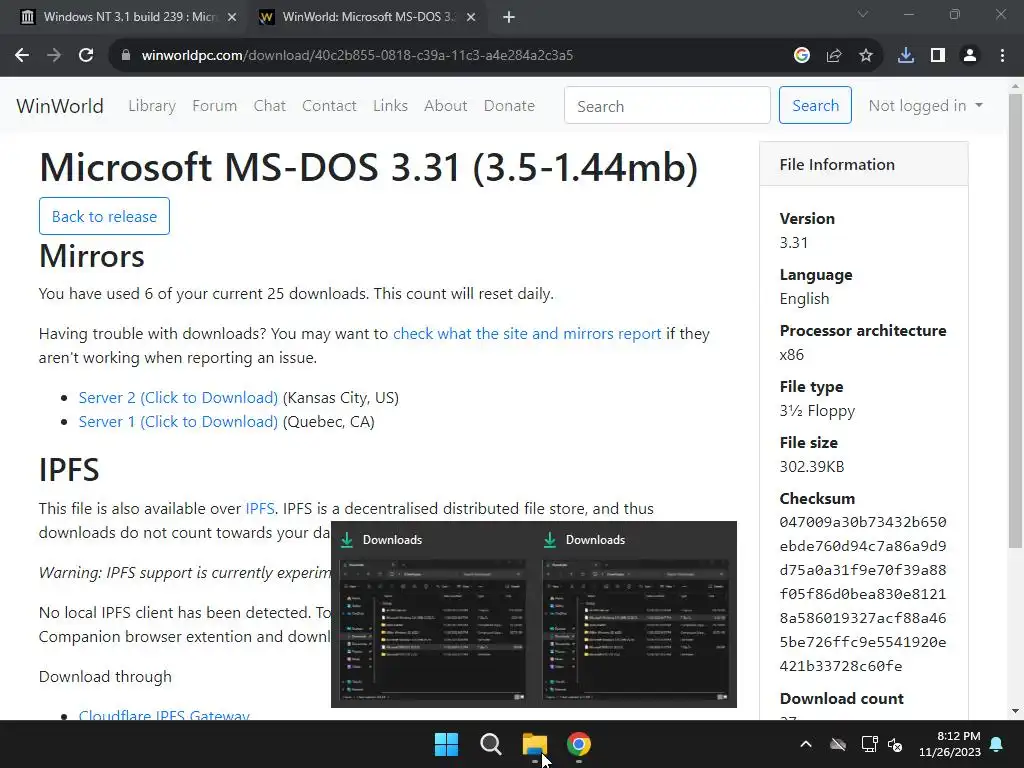Click the page vertical scrollbar thumb

pyautogui.click(x=1015, y=320)
